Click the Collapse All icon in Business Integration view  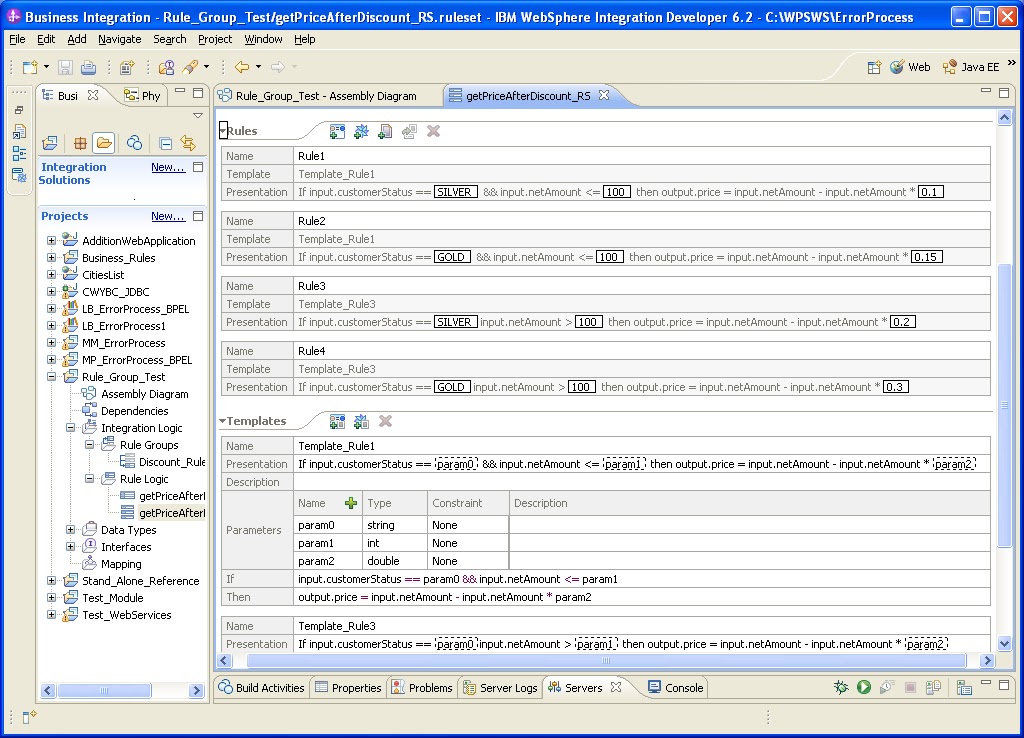[166, 143]
